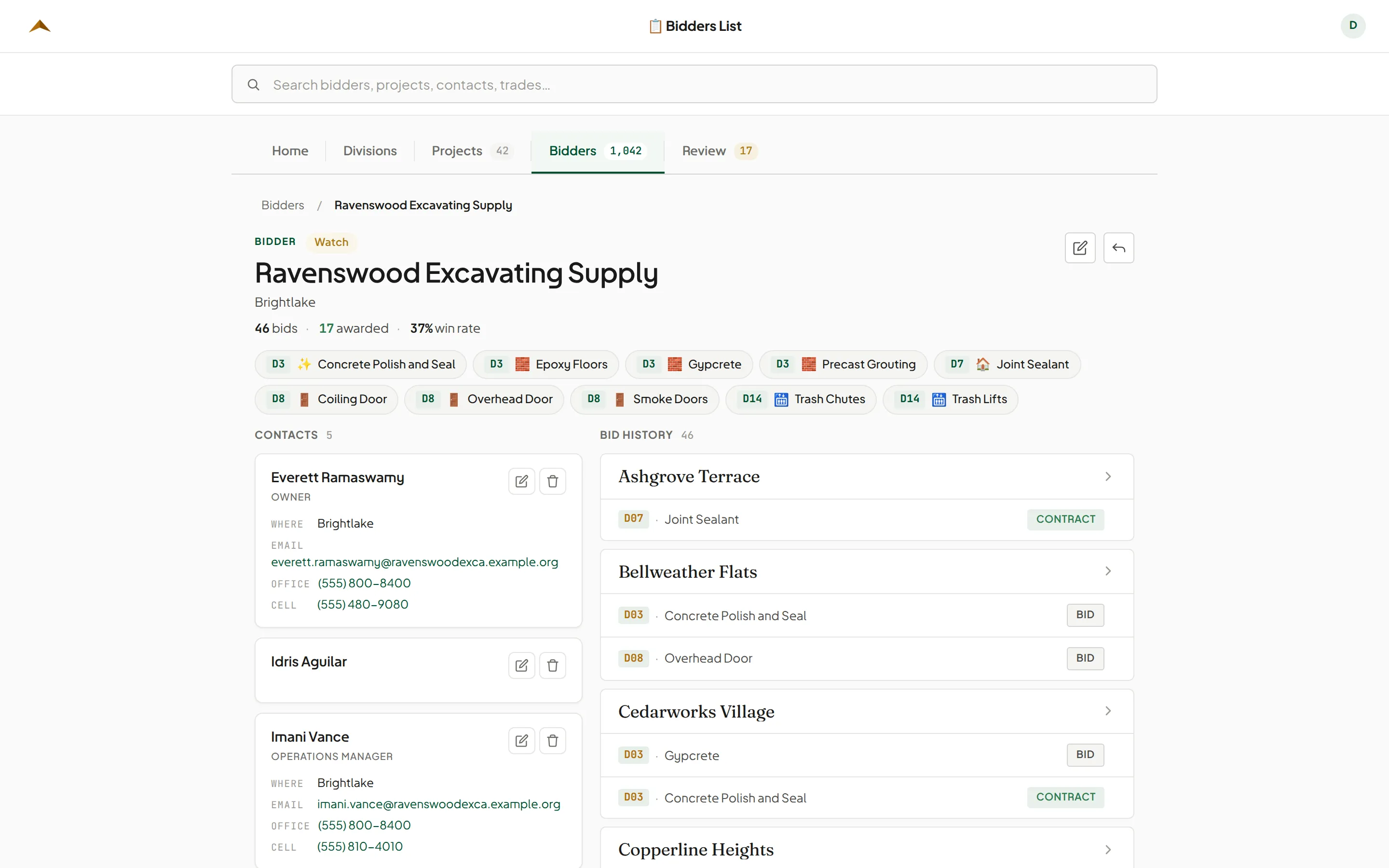The width and height of the screenshot is (1389, 868).
Task: Expand Copperline Heights project chevron
Action: click(x=1108, y=850)
